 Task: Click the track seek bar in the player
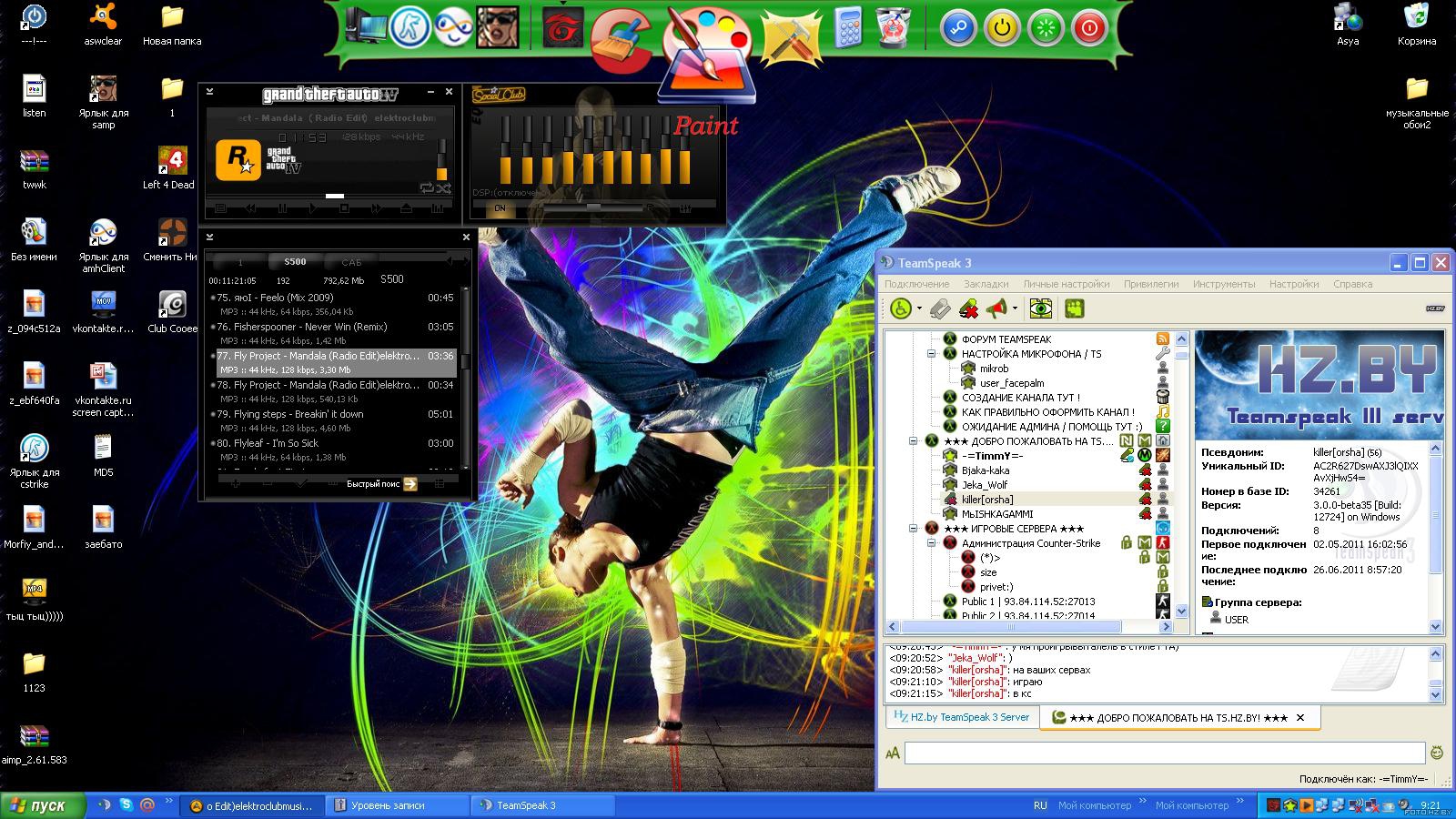point(328,196)
